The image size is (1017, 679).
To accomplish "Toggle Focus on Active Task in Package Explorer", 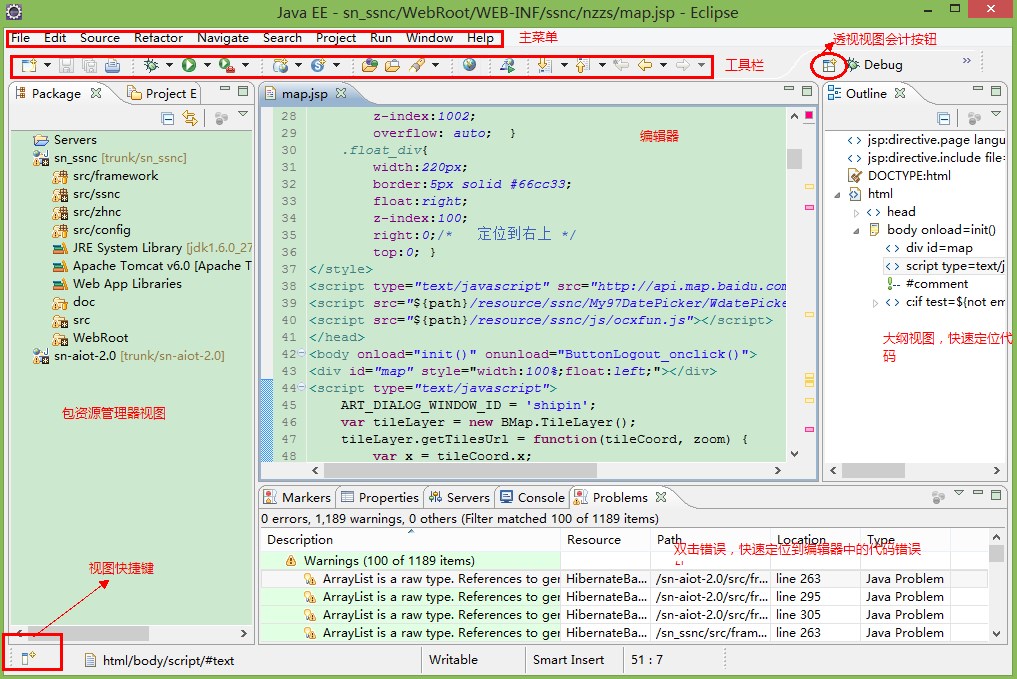I will tap(221, 119).
